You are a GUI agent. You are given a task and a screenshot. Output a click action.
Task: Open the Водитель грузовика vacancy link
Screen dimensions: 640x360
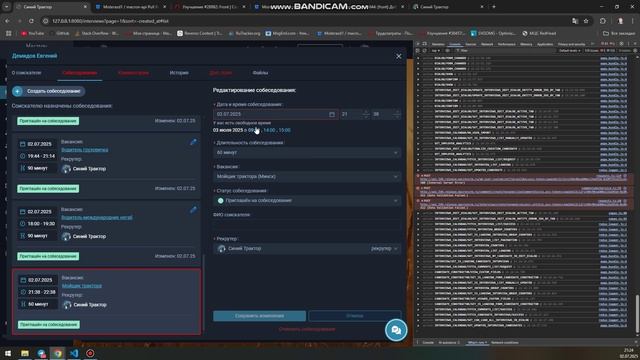point(84,150)
